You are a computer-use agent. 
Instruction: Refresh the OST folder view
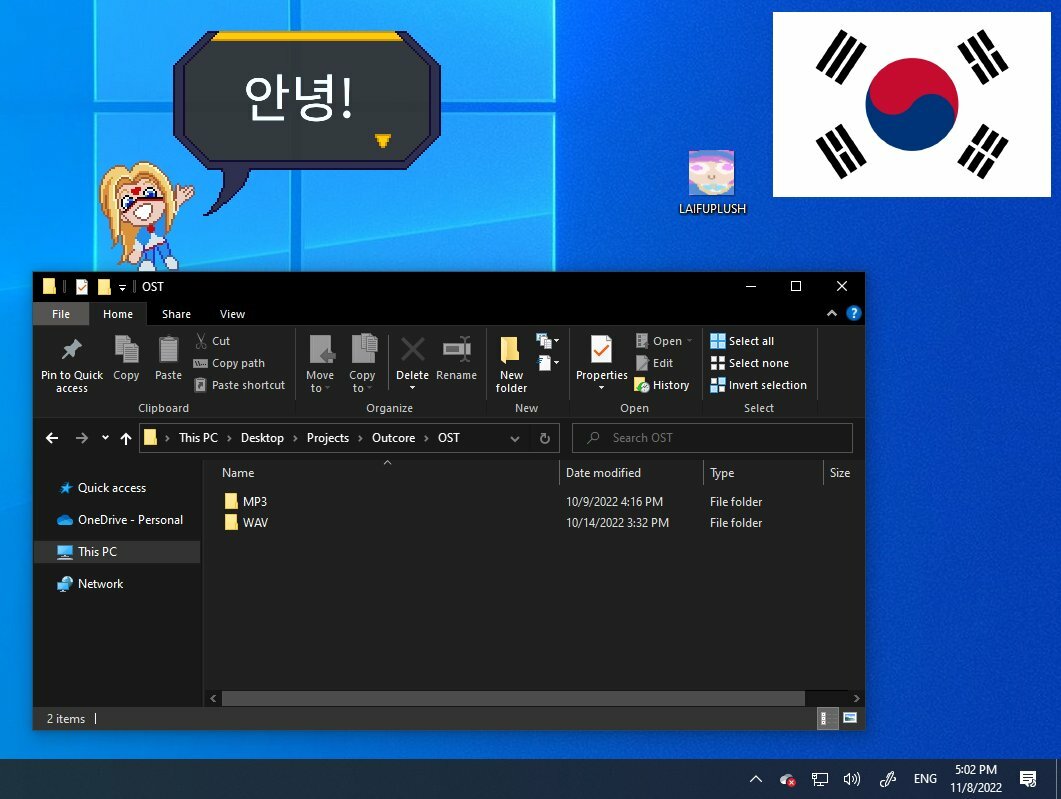pos(545,438)
